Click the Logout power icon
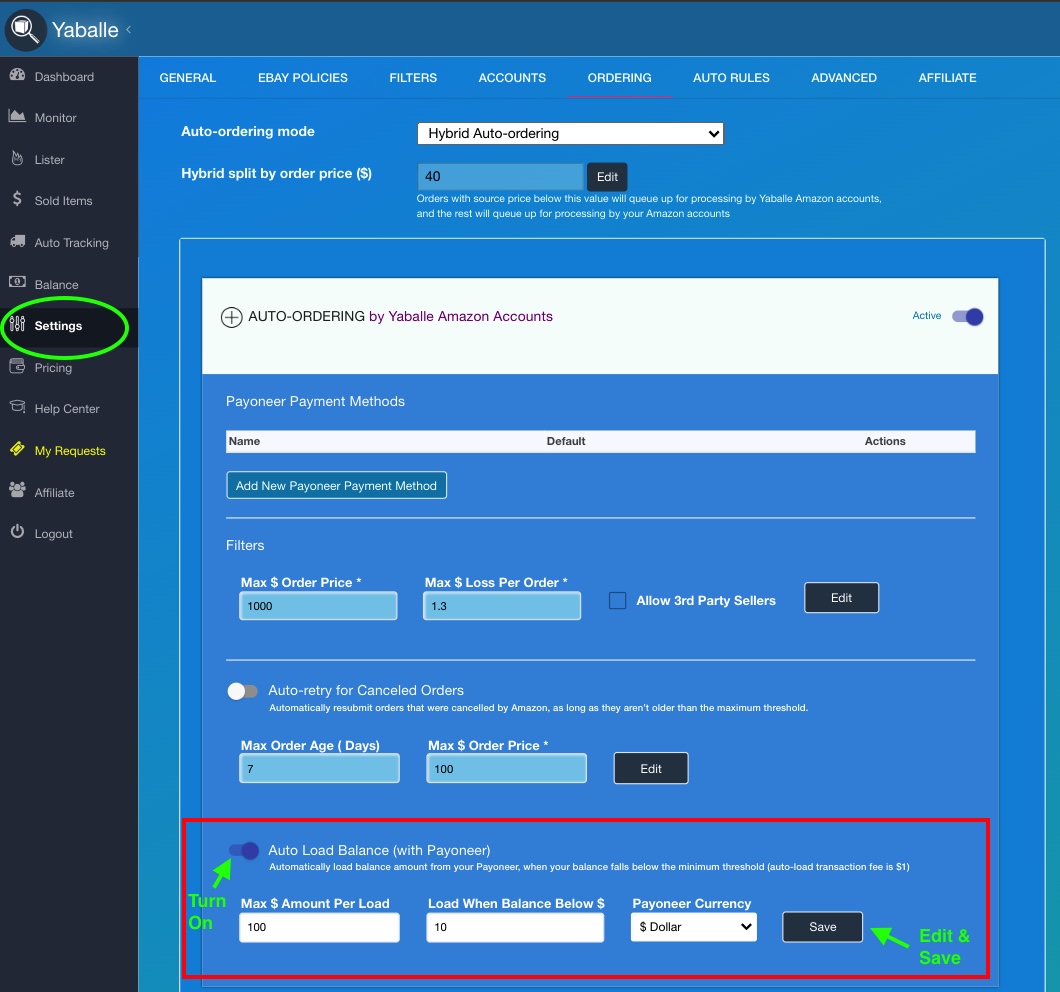The image size is (1060, 992). click(18, 532)
